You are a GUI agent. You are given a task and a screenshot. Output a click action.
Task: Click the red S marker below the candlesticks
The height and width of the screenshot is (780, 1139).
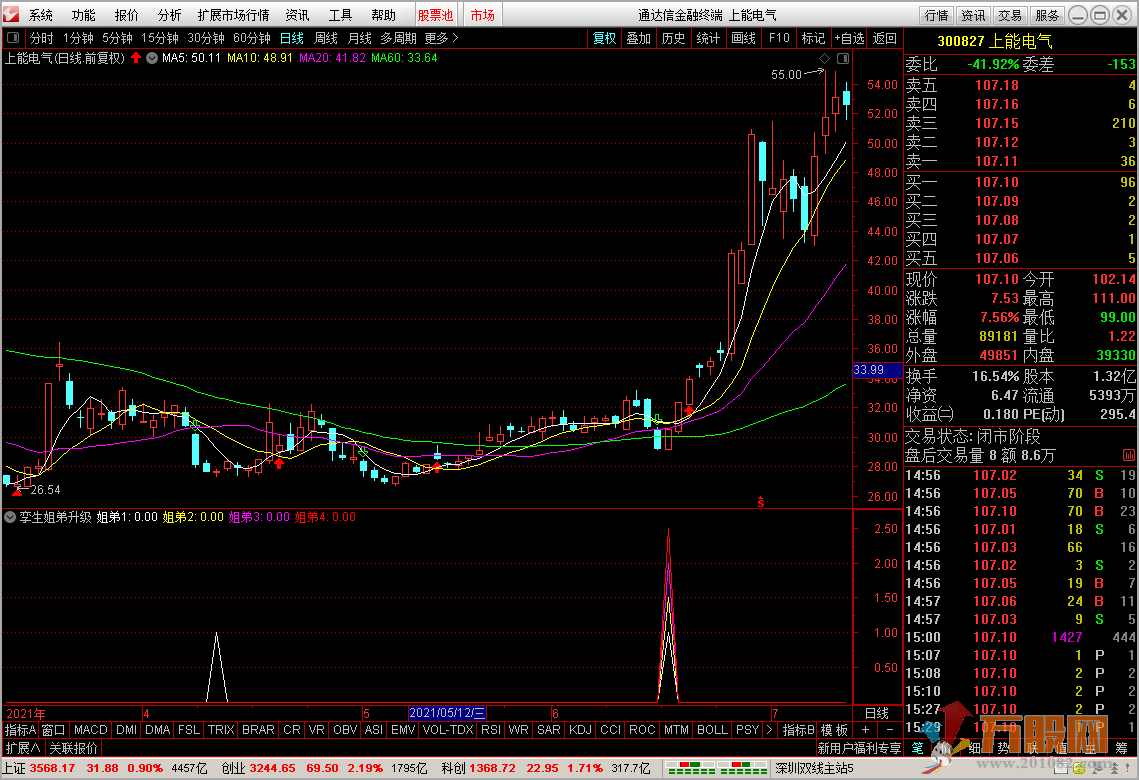pos(761,502)
